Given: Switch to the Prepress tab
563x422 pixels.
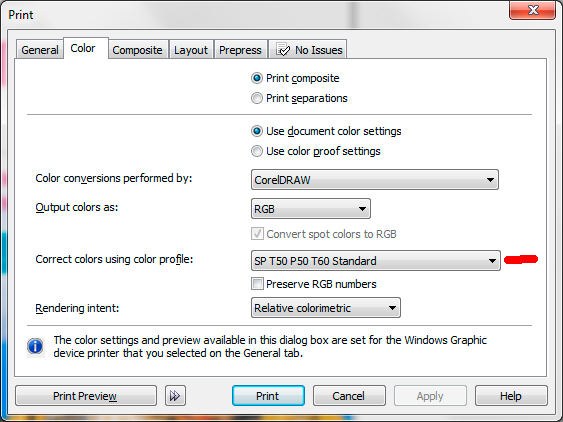Looking at the screenshot, I should tap(240, 50).
